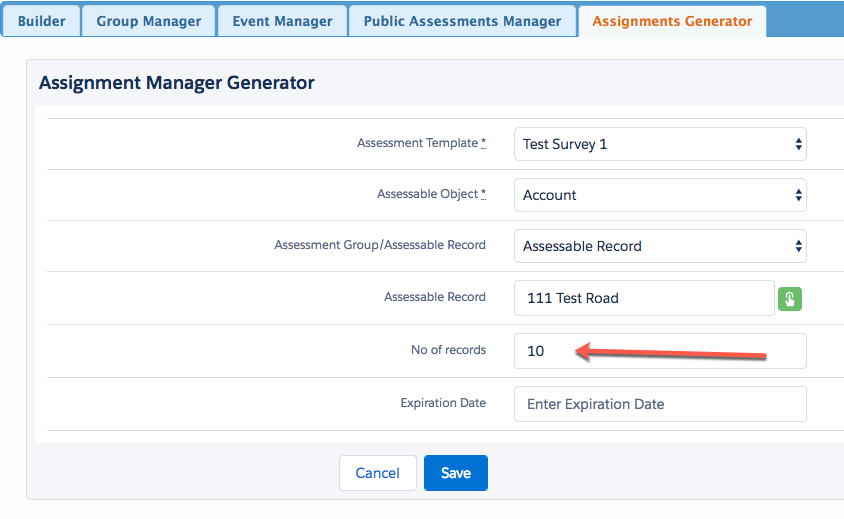Click the Assessment Group/Assessable Record label
Viewport: 844px width, 519px height.
(380, 245)
